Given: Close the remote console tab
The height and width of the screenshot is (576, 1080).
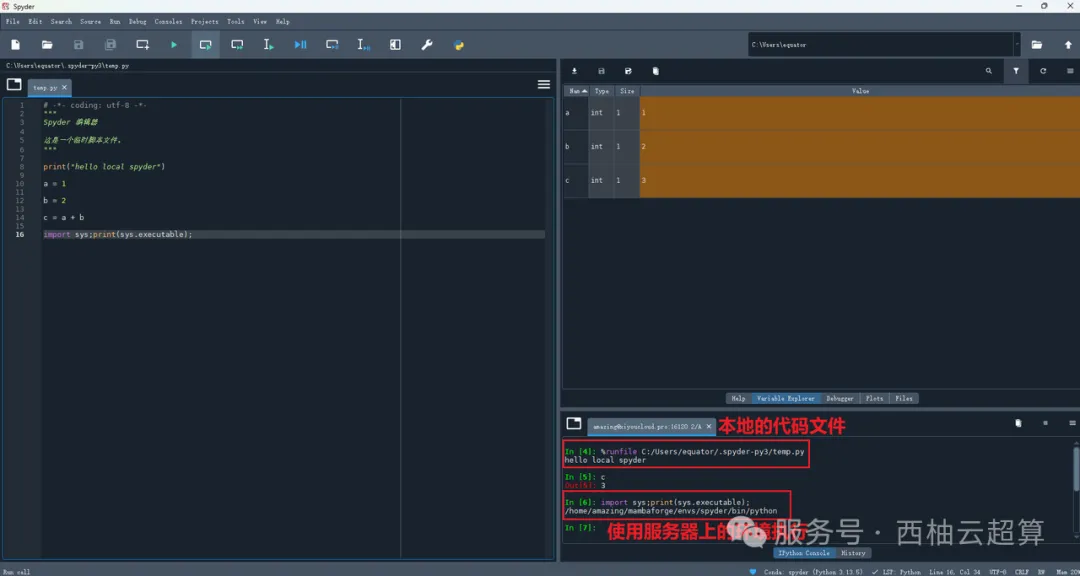Looking at the screenshot, I should 709,426.
